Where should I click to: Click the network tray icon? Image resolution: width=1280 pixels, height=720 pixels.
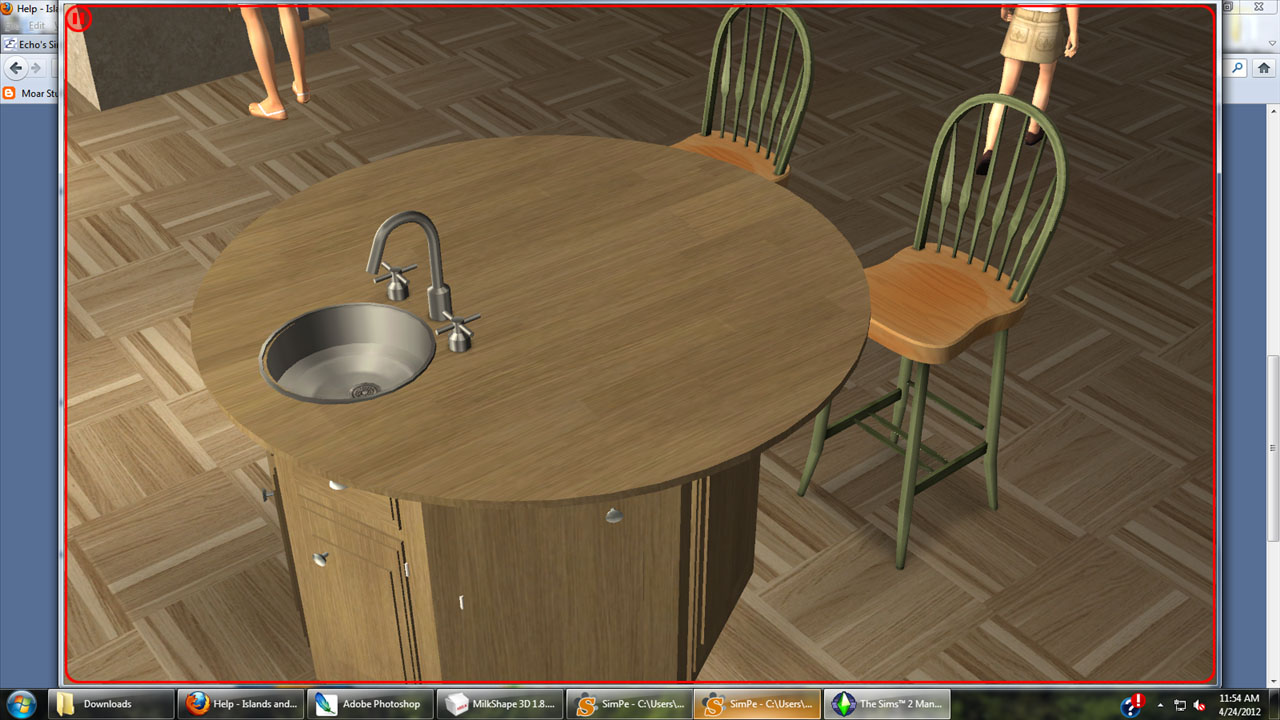1180,704
